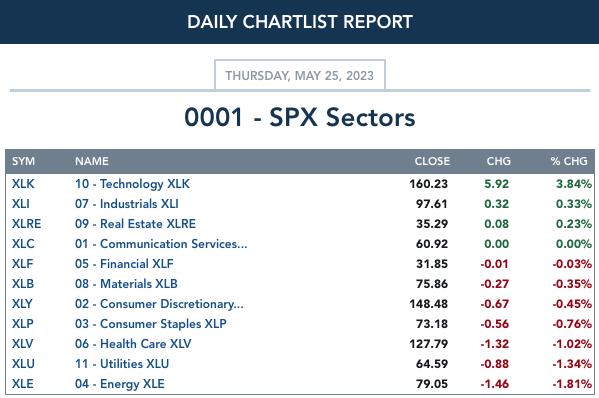
Task: Click the 0001 - SPX Sectors title
Action: click(x=300, y=117)
